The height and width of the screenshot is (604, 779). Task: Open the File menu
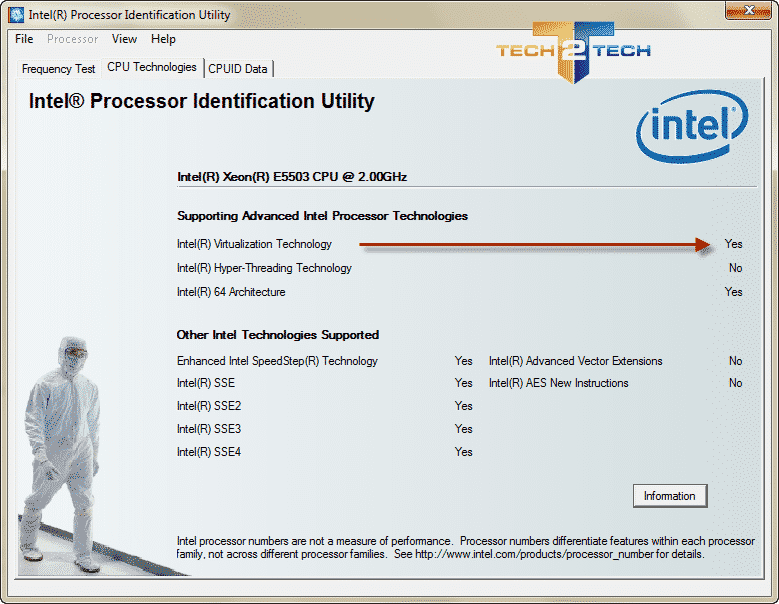(24, 39)
